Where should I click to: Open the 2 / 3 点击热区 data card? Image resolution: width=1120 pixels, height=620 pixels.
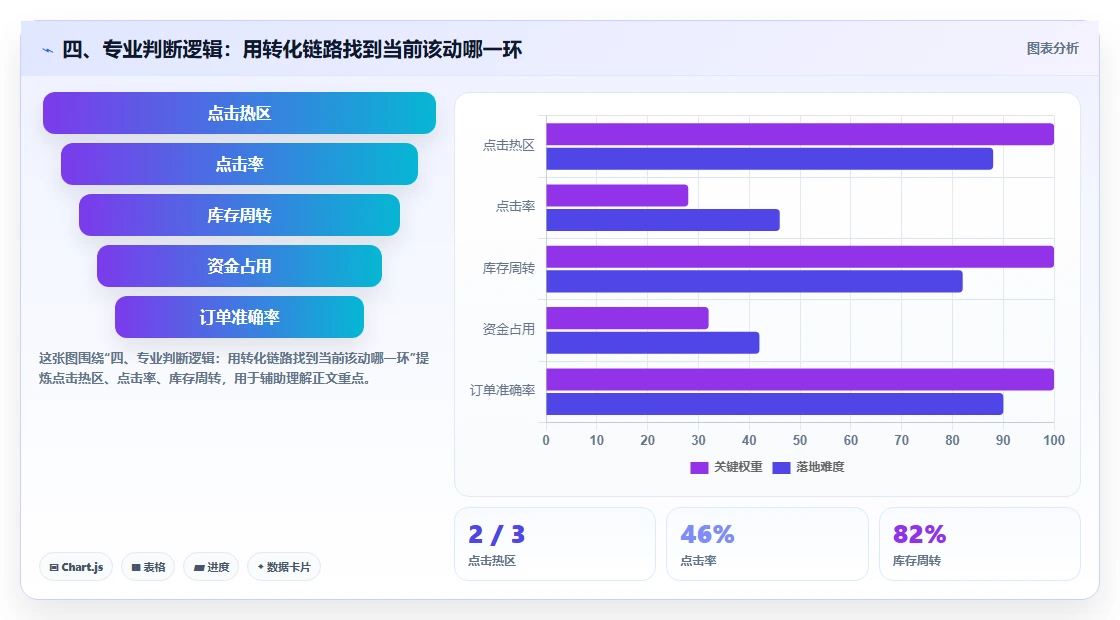click(555, 544)
